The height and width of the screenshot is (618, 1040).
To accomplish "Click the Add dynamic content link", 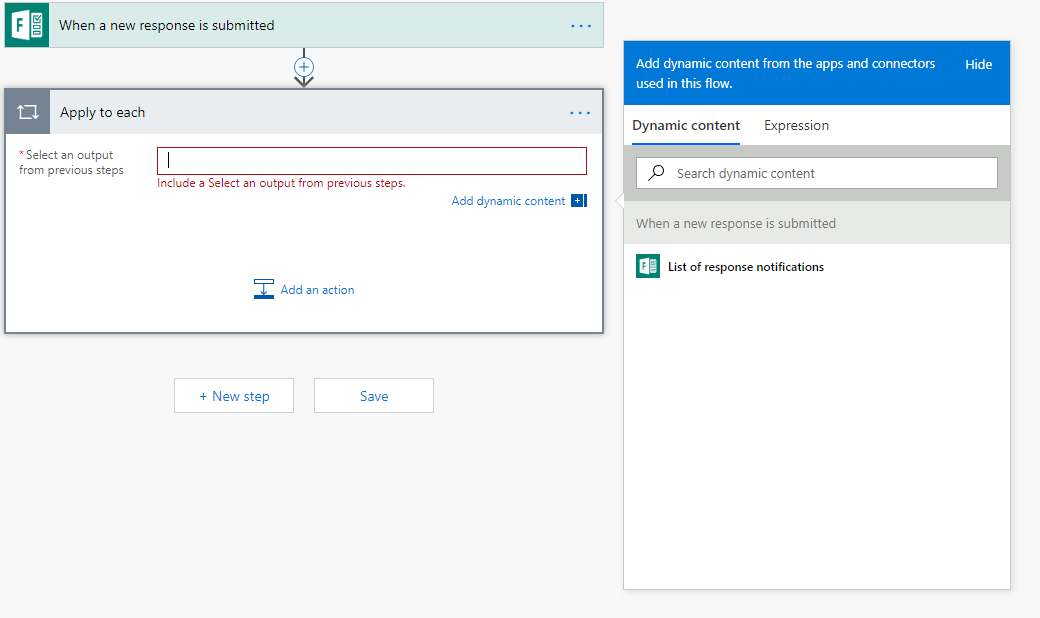I will [x=508, y=201].
